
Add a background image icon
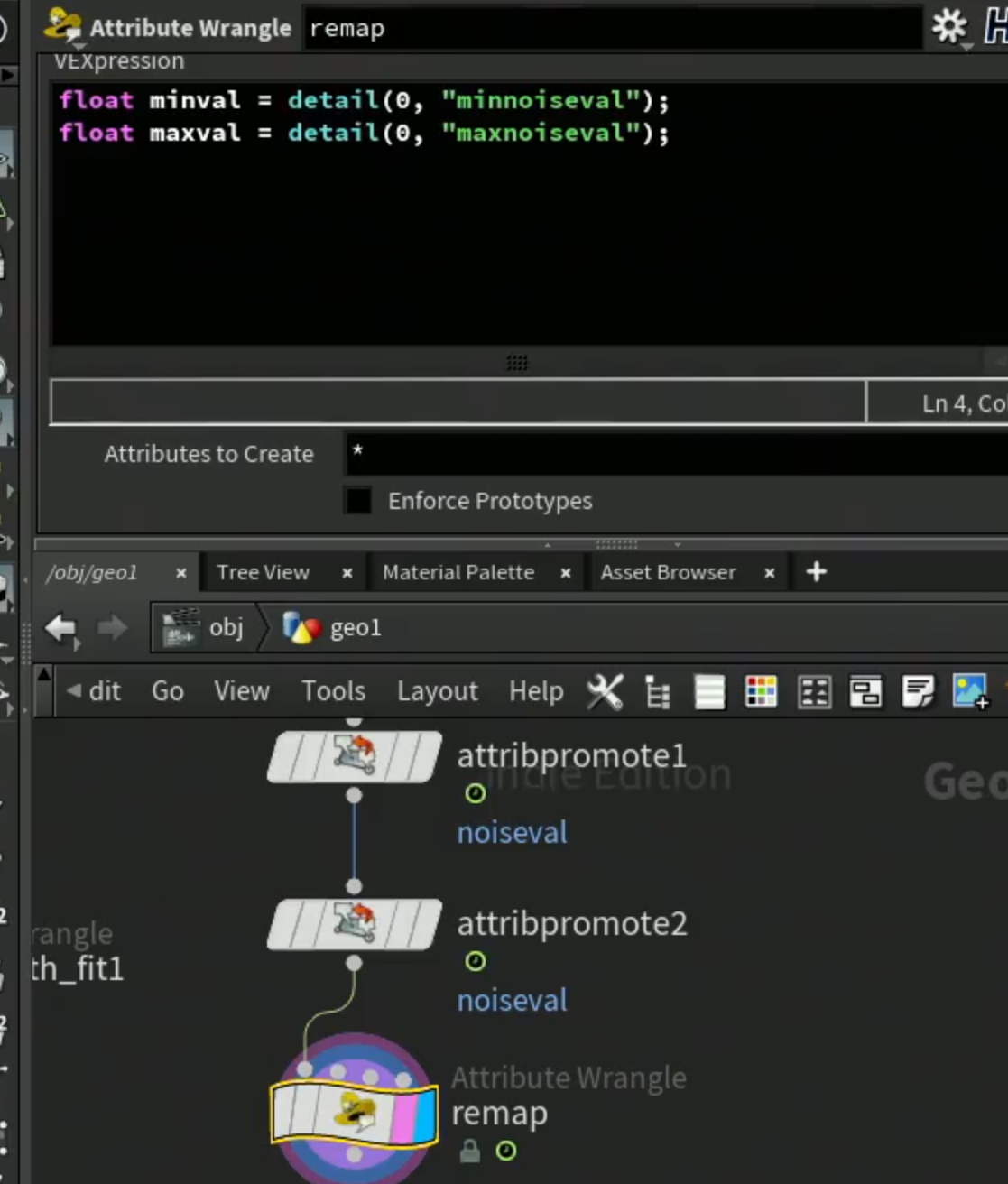[971, 692]
